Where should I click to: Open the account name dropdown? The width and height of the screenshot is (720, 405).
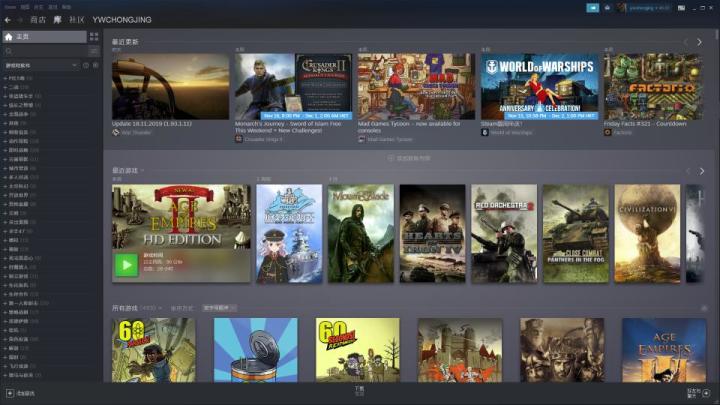pyautogui.click(x=650, y=8)
